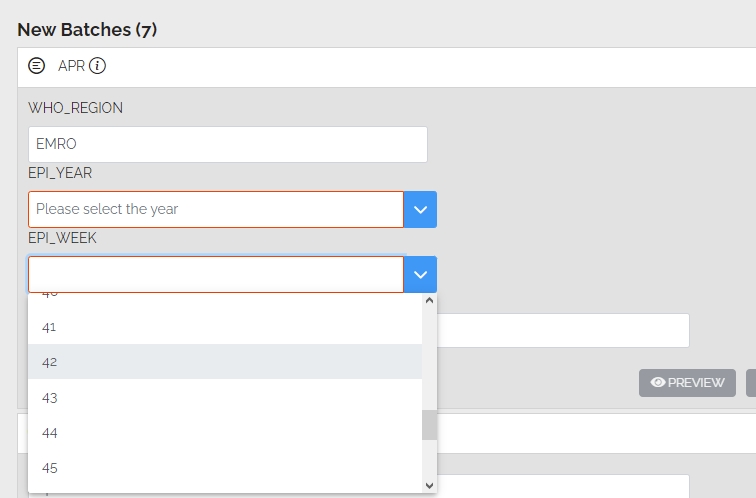Click the APR batch header title
Viewport: 756px width, 498px height.
tap(71, 66)
